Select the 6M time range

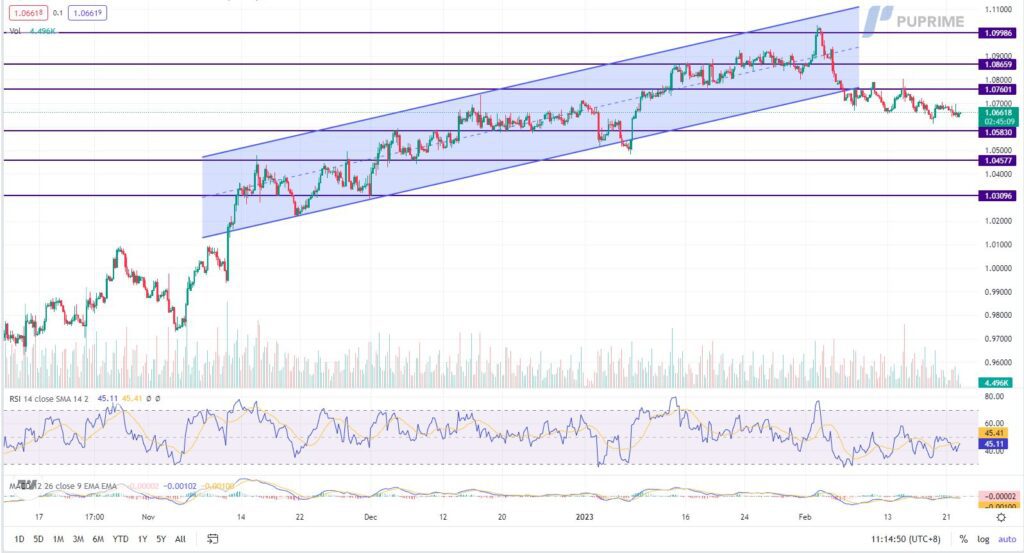[x=98, y=539]
